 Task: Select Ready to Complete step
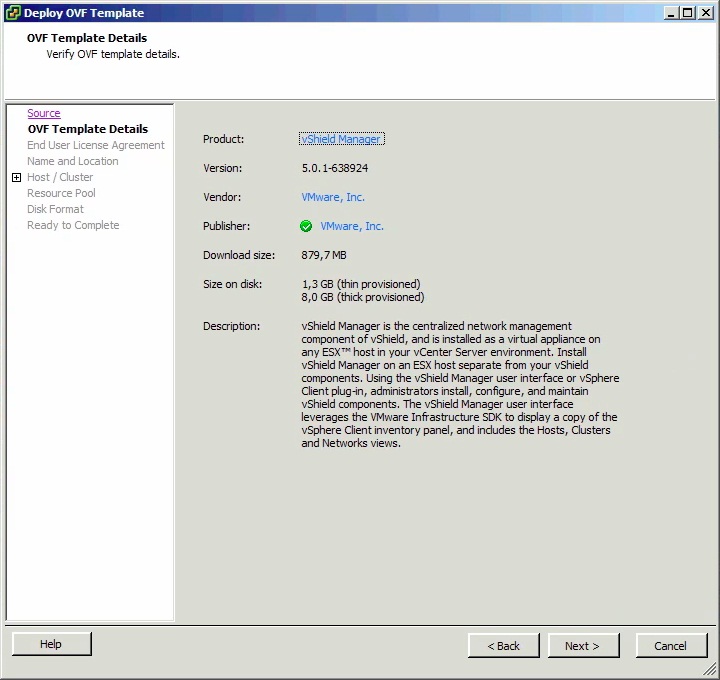73,225
